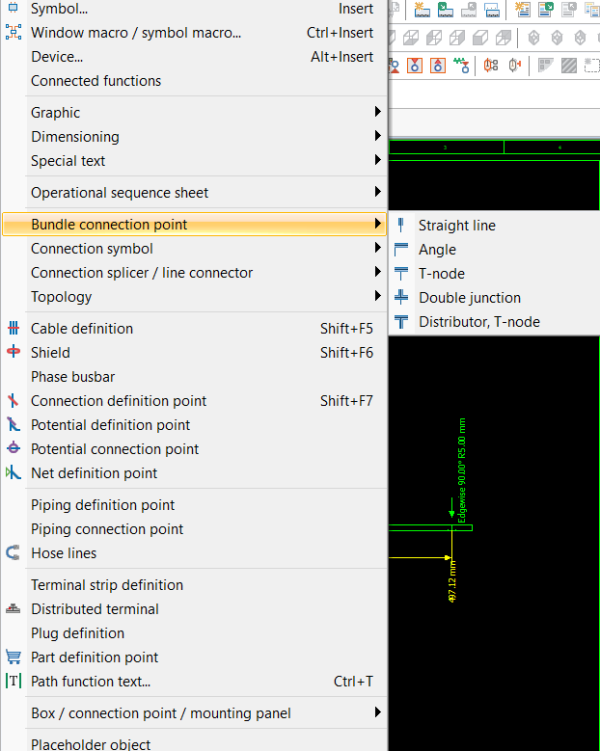The image size is (600, 751).
Task: Pick the Double junction option
Action: [x=494, y=297]
